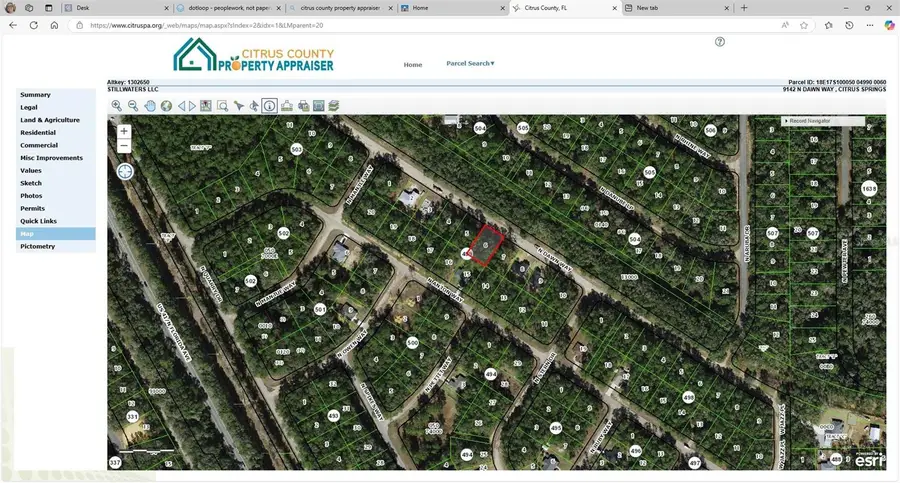Click the locate compass button on map
This screenshot has width=900, height=483.
125,171
